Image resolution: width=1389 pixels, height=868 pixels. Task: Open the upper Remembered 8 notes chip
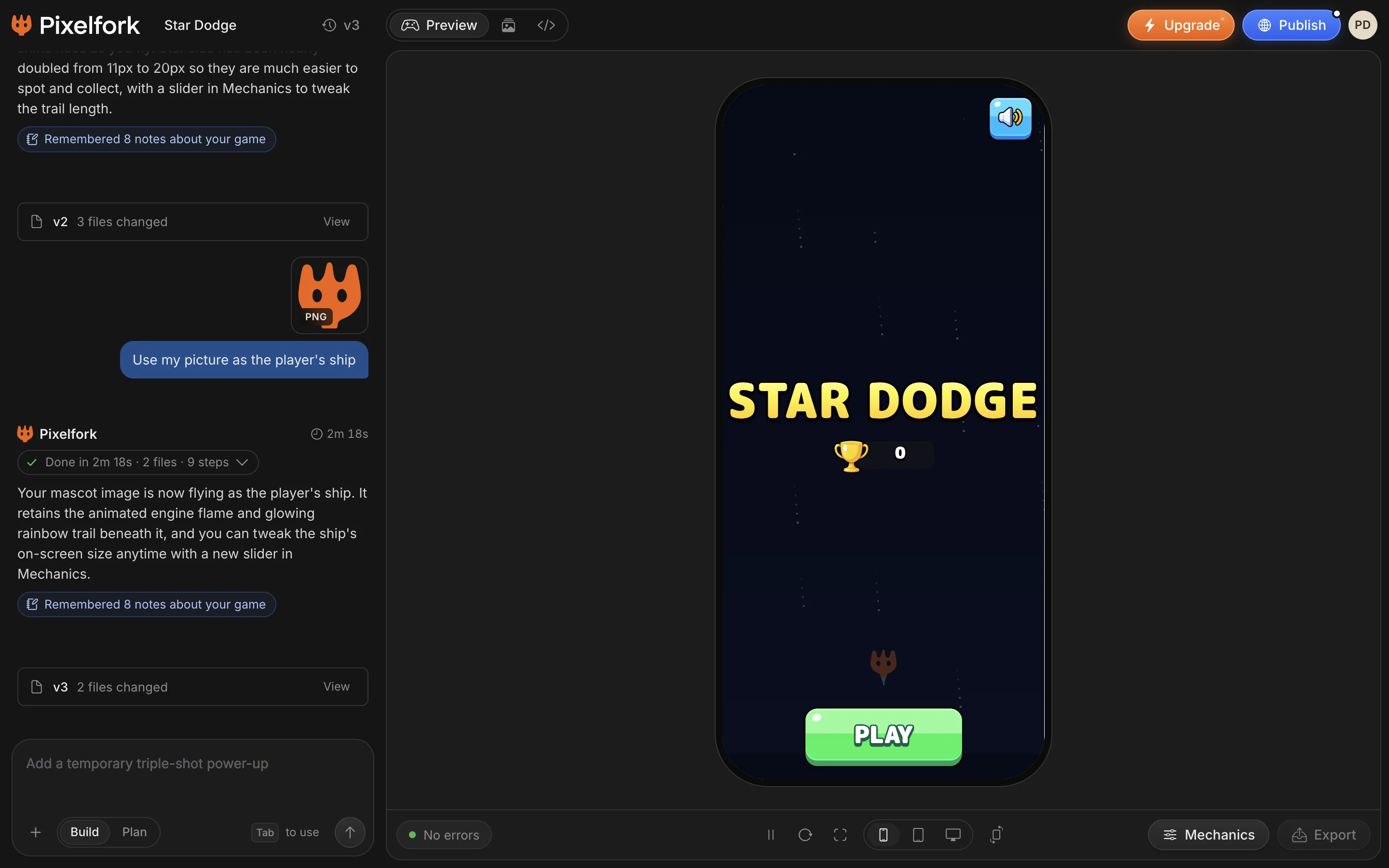(146, 139)
